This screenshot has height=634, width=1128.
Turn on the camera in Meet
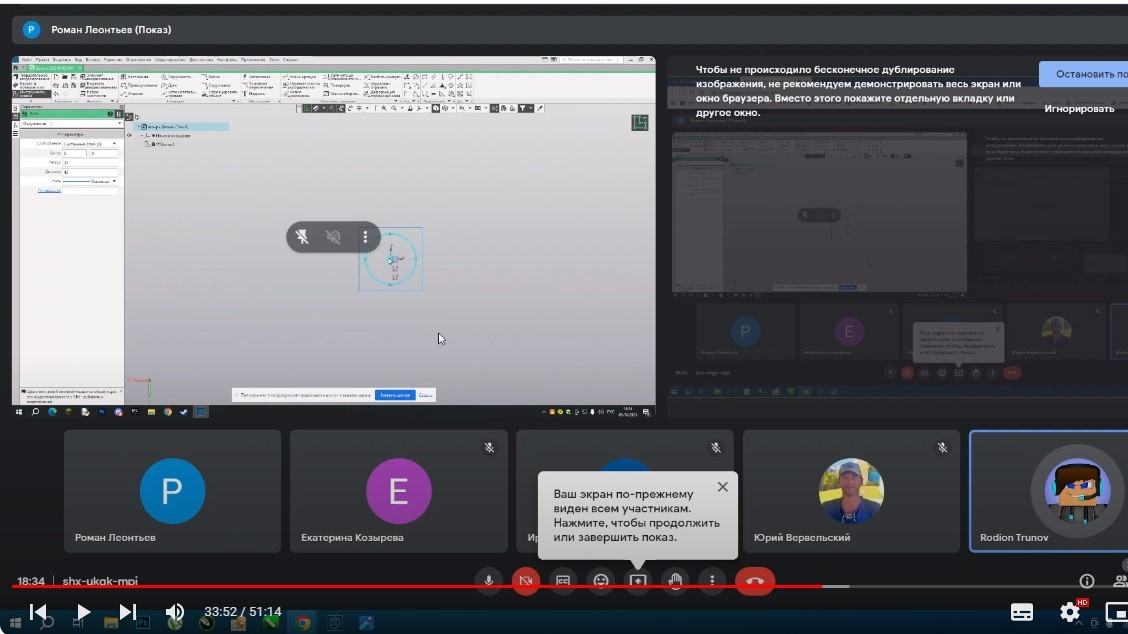[x=526, y=581]
